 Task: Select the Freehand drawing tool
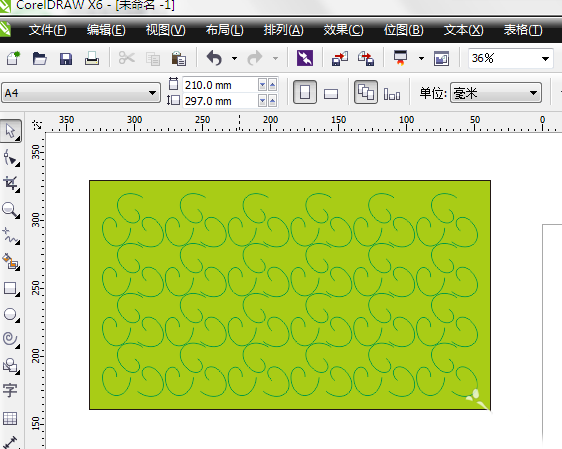(x=11, y=236)
